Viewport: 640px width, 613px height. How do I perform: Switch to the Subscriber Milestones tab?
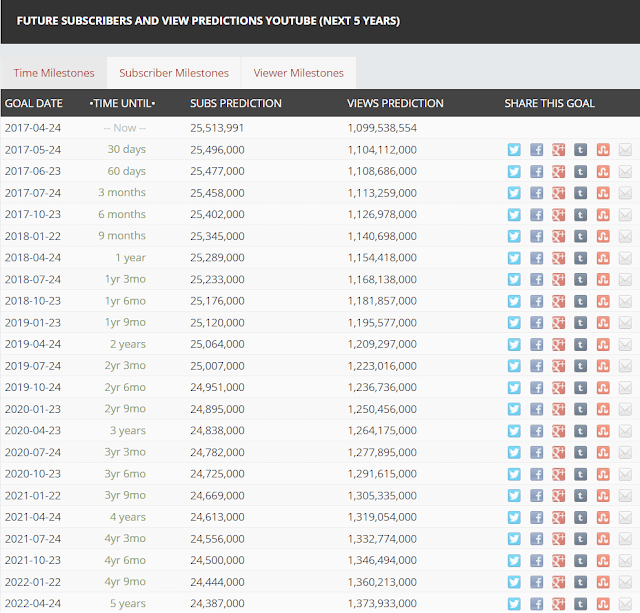pos(174,73)
